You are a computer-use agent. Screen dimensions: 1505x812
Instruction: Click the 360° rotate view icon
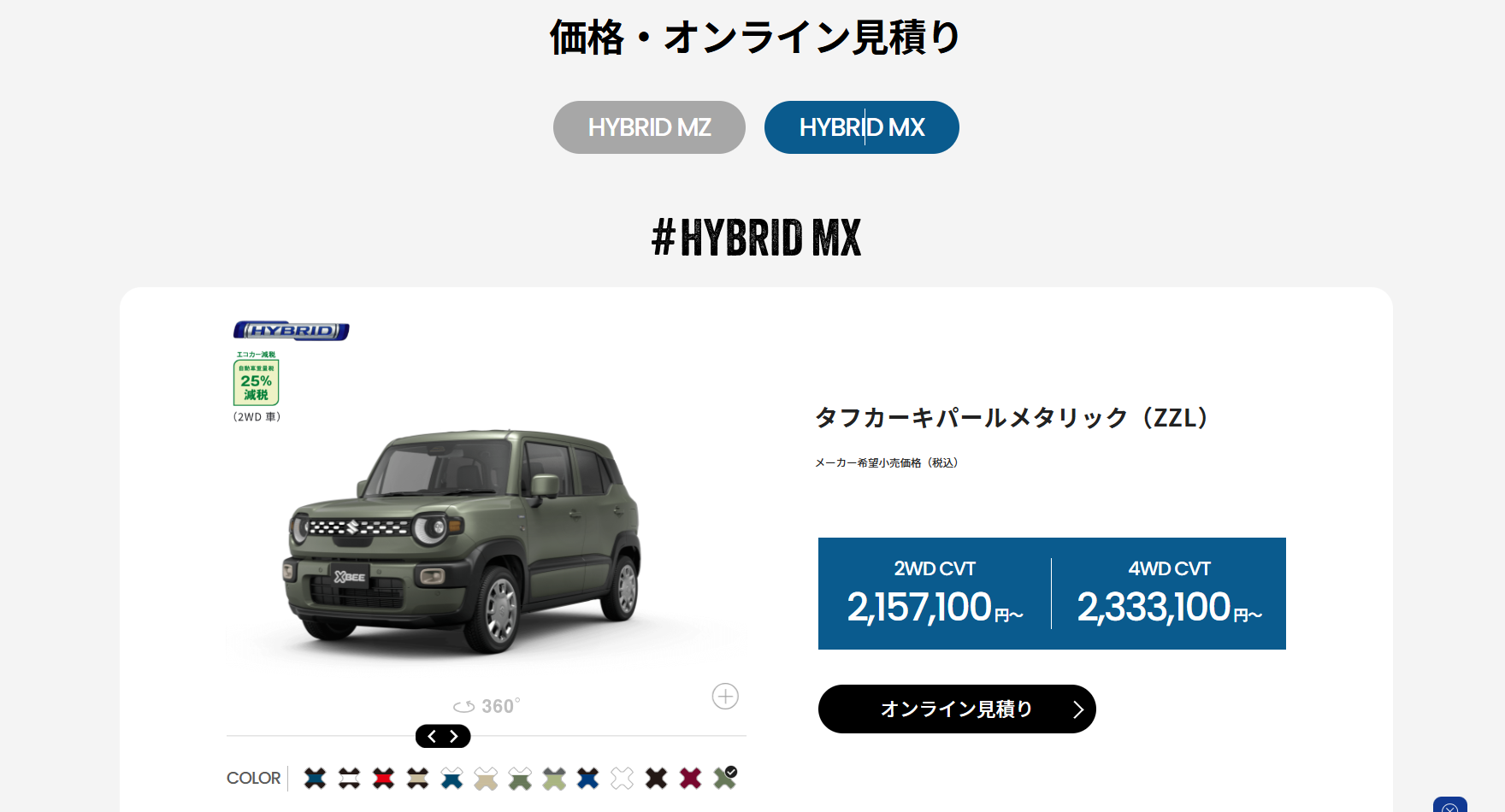[x=487, y=706]
